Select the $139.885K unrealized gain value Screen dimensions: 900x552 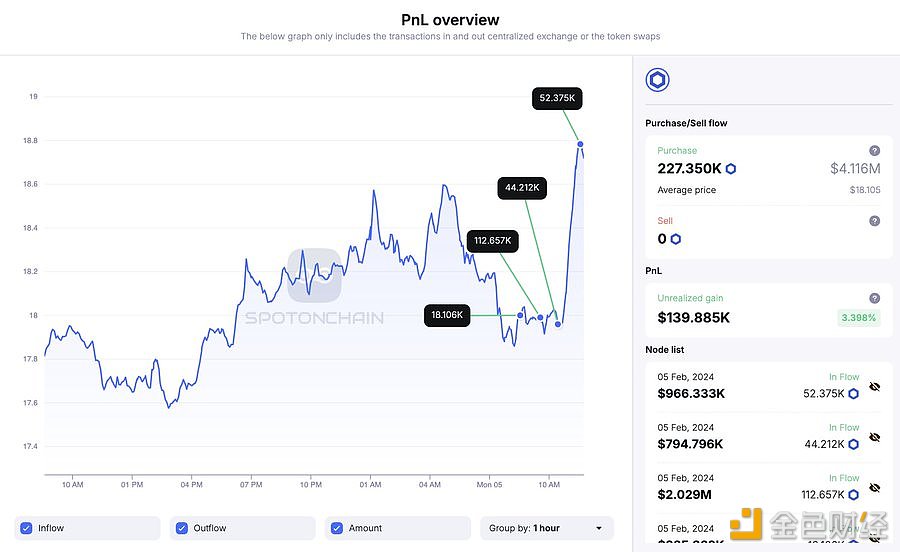click(693, 318)
